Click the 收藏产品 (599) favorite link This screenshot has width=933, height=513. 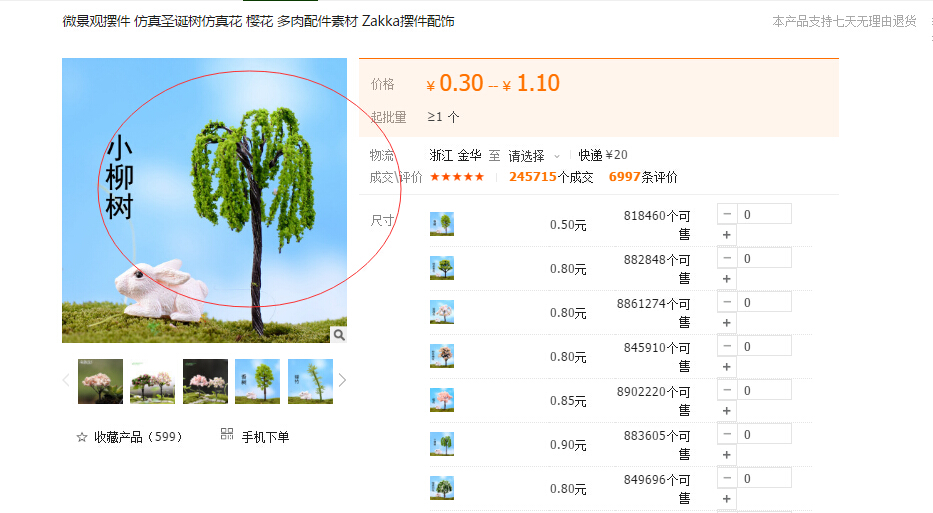pyautogui.click(x=137, y=437)
